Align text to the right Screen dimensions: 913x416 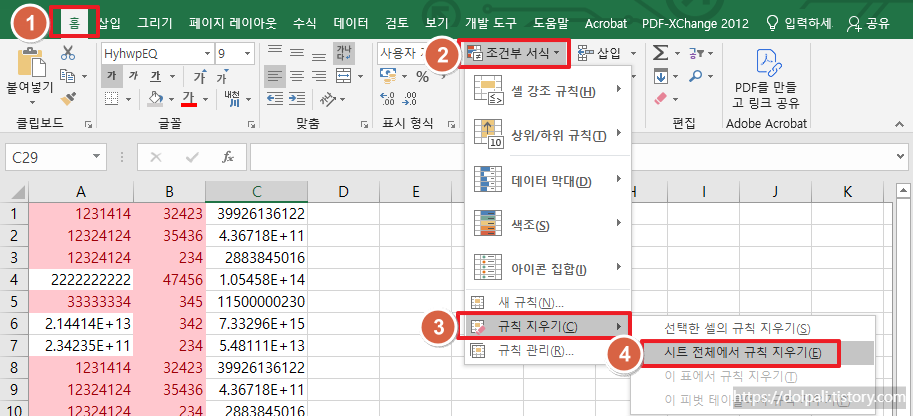click(x=318, y=76)
